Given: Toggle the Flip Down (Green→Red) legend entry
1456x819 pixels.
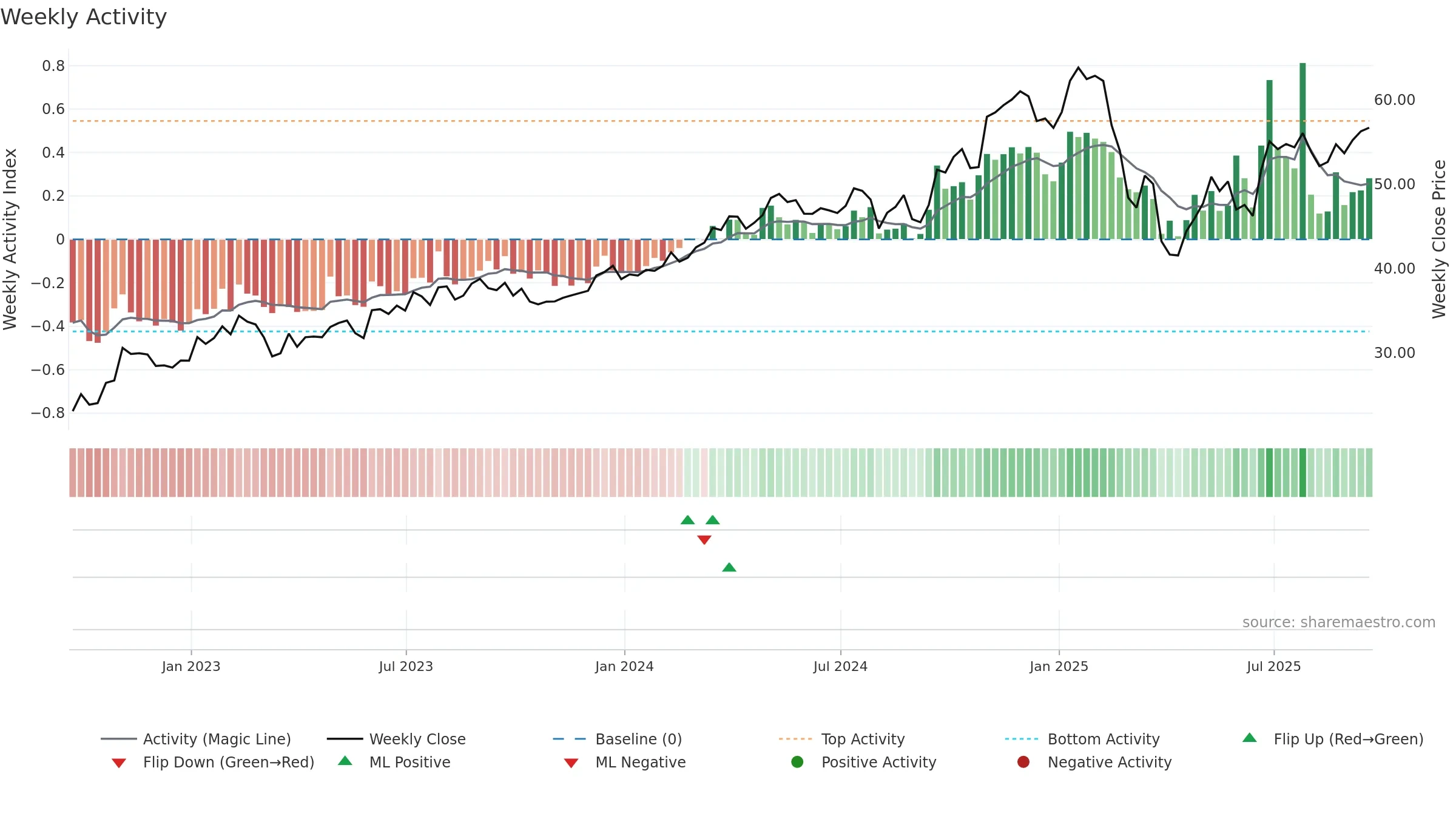Looking at the screenshot, I should coord(213,762).
